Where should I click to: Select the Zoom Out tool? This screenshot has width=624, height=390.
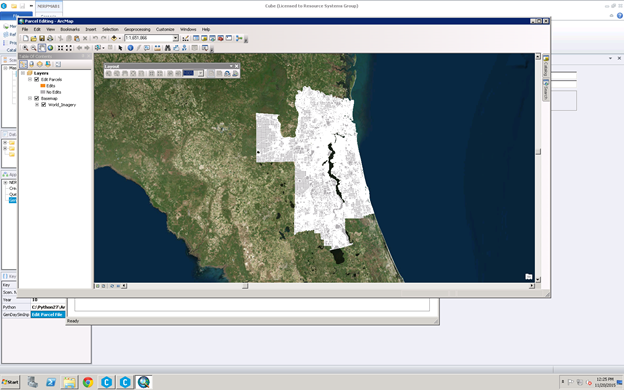pyautogui.click(x=33, y=48)
